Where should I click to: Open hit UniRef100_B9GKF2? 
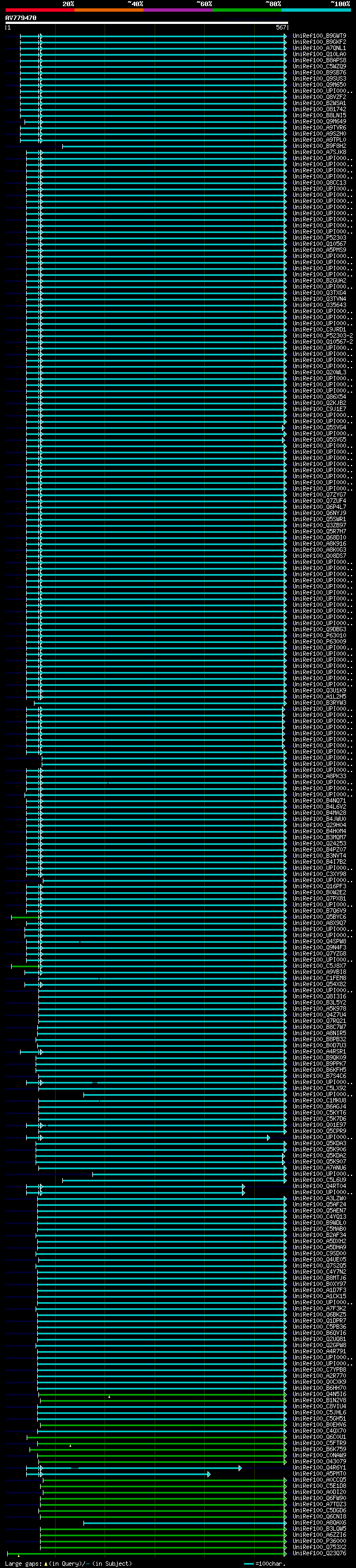[319, 42]
